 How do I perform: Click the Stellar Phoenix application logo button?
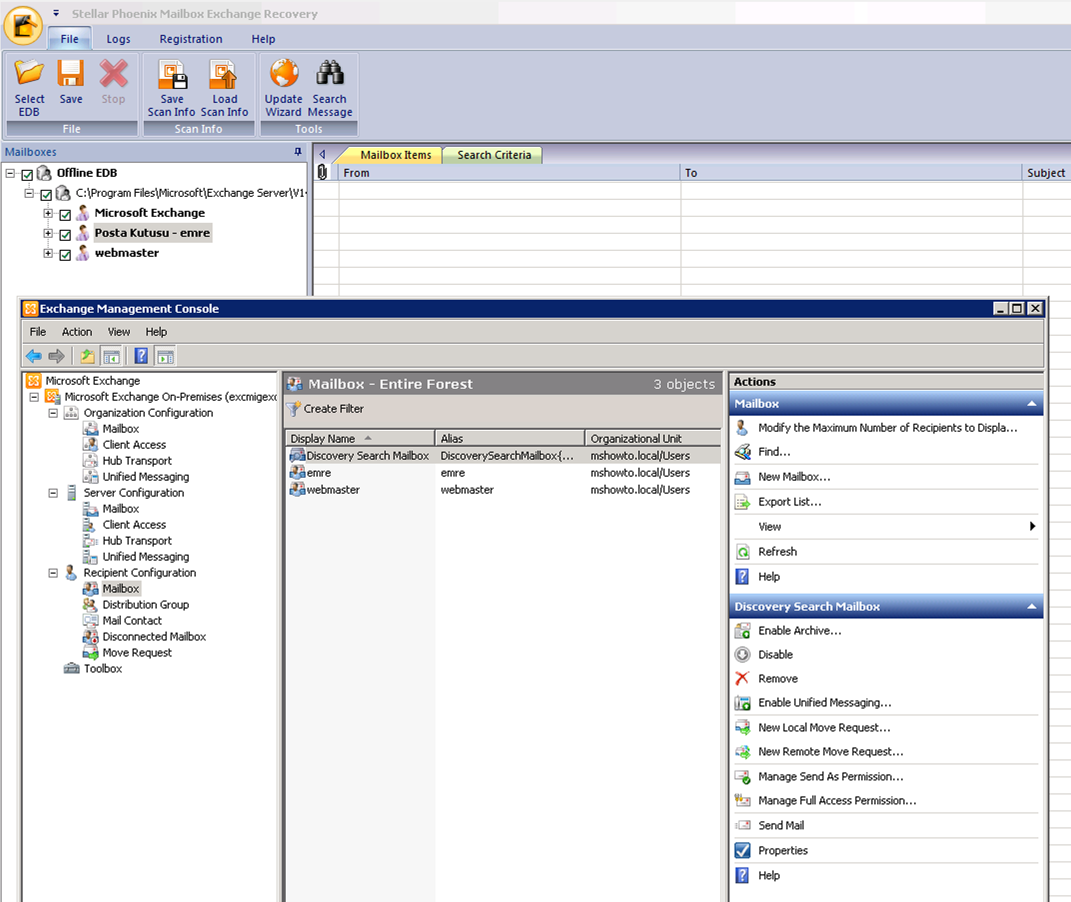23,25
